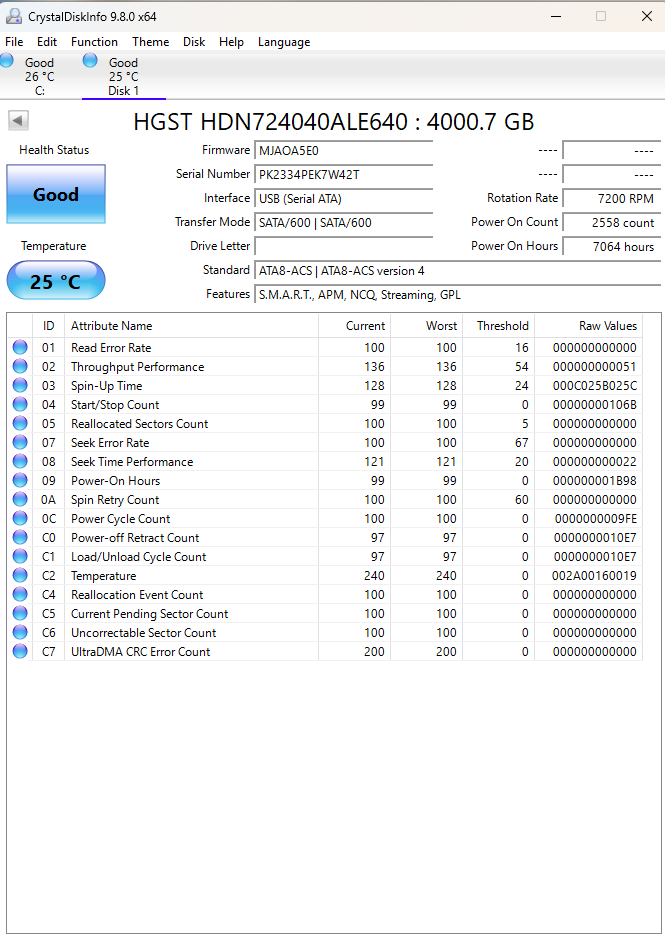Click the Interface field USB (Serial ATA)
This screenshot has width=665, height=939.
(x=343, y=199)
